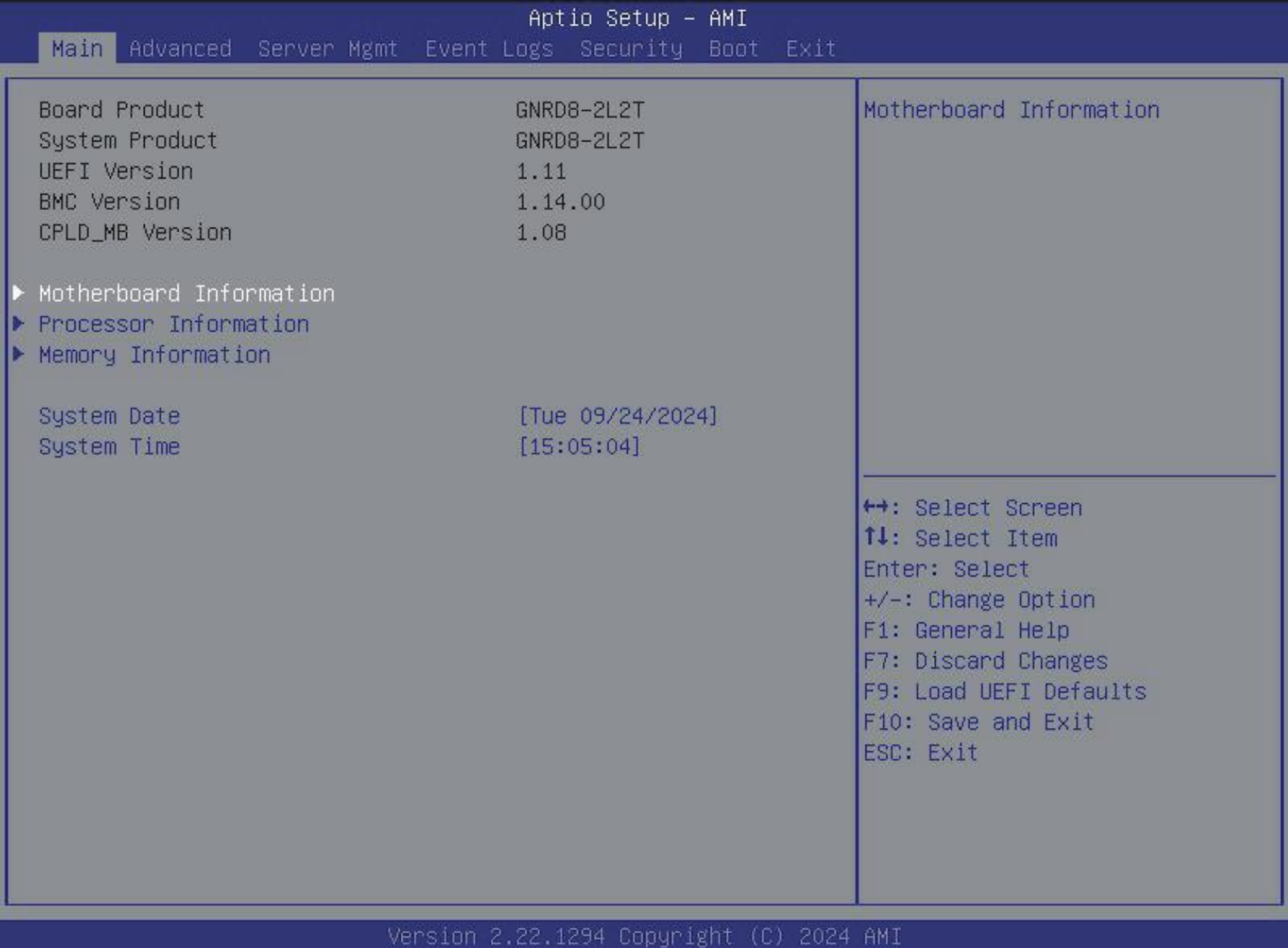Open Motherboard Information submenu entry
1288x948 pixels.
tap(186, 293)
